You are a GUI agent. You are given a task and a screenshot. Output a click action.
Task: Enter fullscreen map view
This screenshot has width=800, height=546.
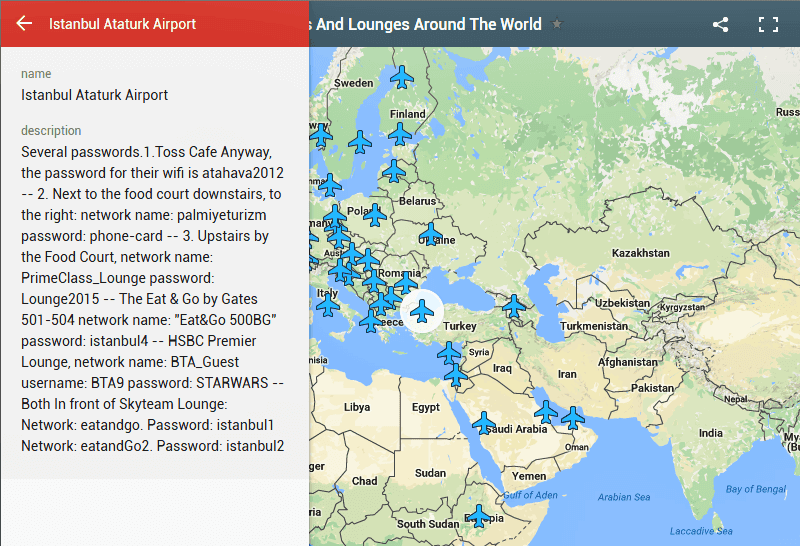[x=768, y=25]
